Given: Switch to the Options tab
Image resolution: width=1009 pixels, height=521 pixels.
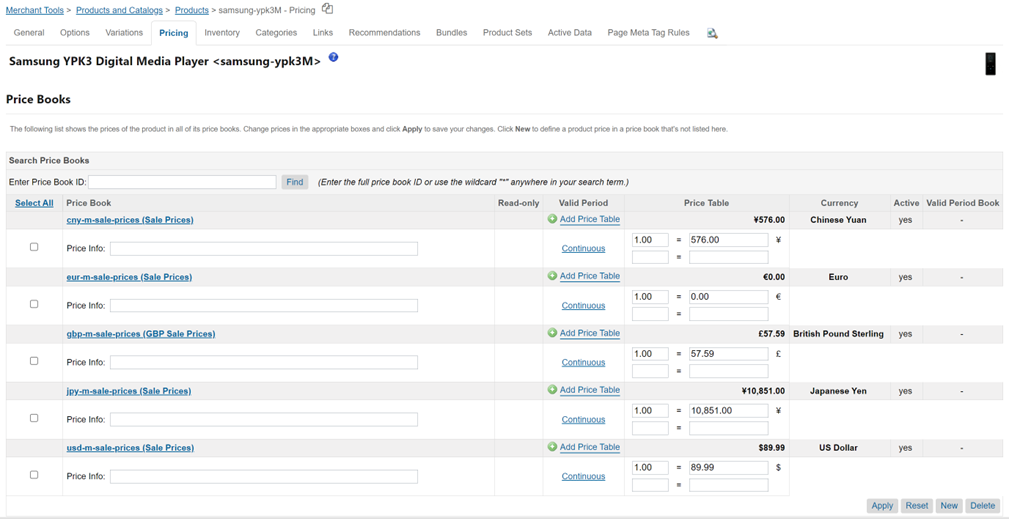Looking at the screenshot, I should point(75,33).
